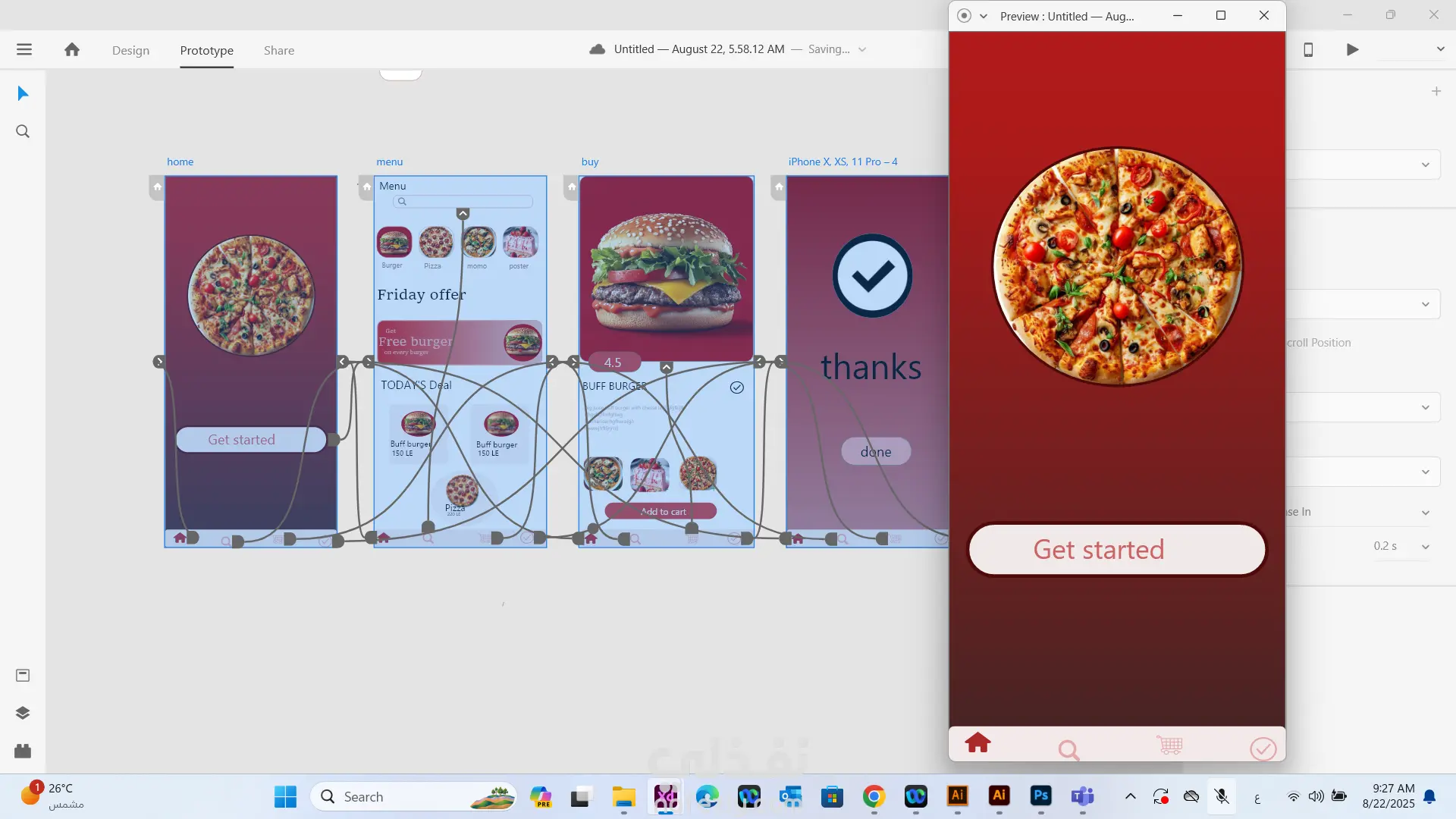Click the done button on thanks artboard
This screenshot has height=819, width=1456.
coord(876,451)
